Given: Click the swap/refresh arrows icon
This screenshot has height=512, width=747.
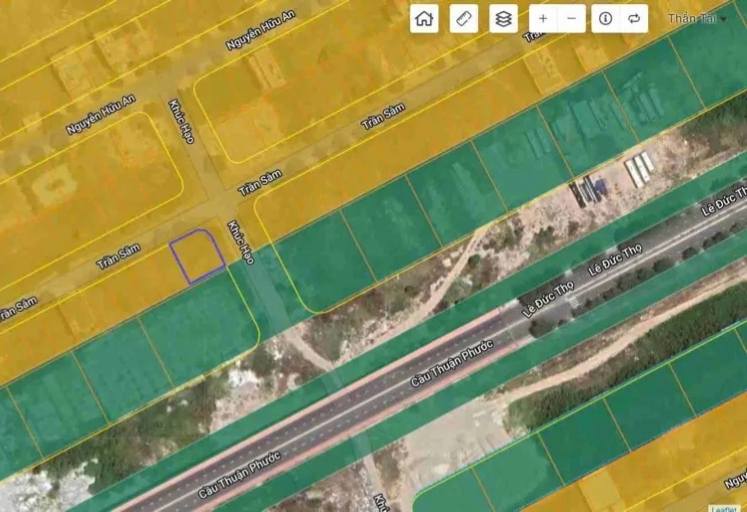Looking at the screenshot, I should [634, 18].
